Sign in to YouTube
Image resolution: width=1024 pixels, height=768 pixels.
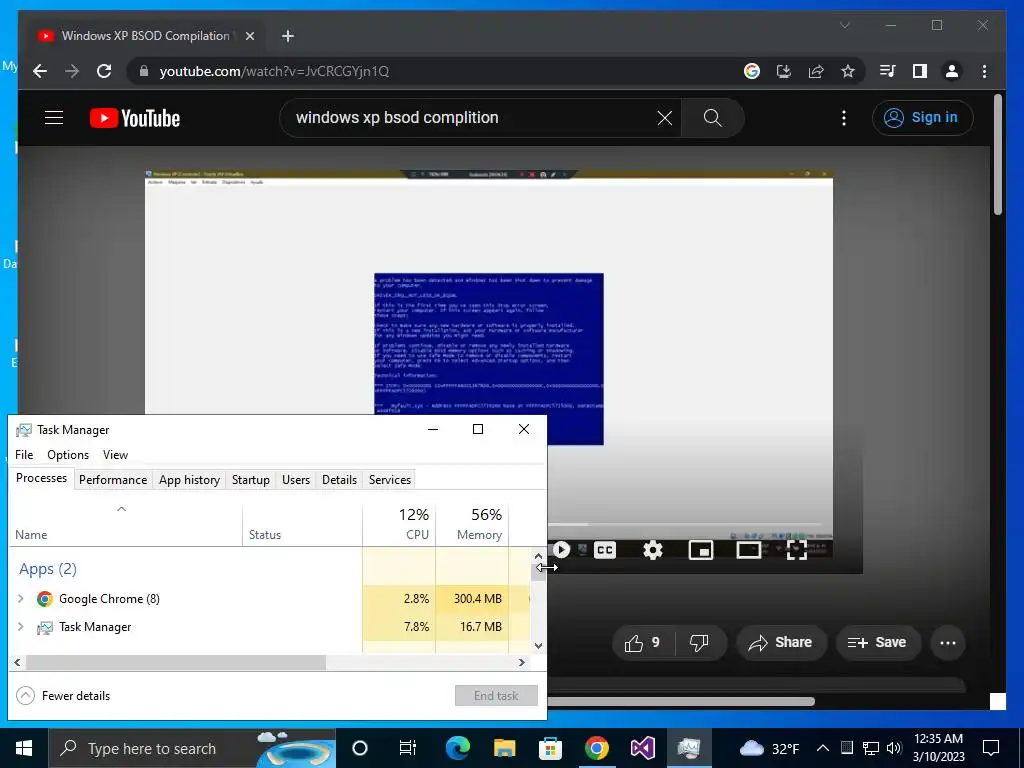[x=922, y=118]
